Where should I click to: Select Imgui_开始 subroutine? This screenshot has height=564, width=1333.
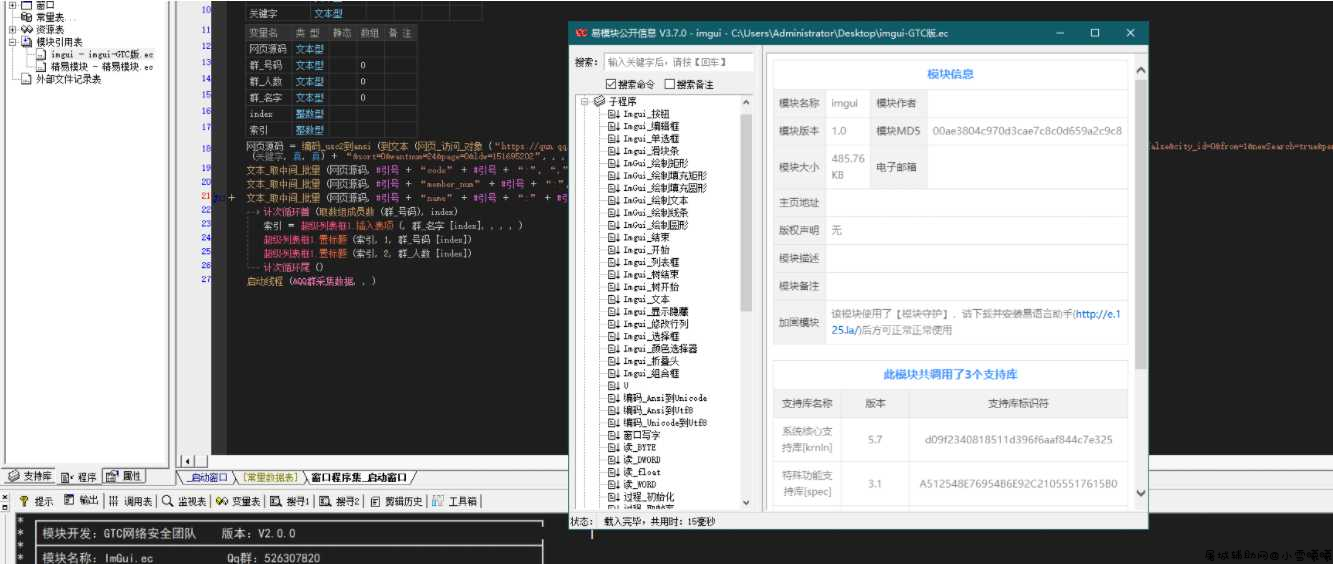646,250
